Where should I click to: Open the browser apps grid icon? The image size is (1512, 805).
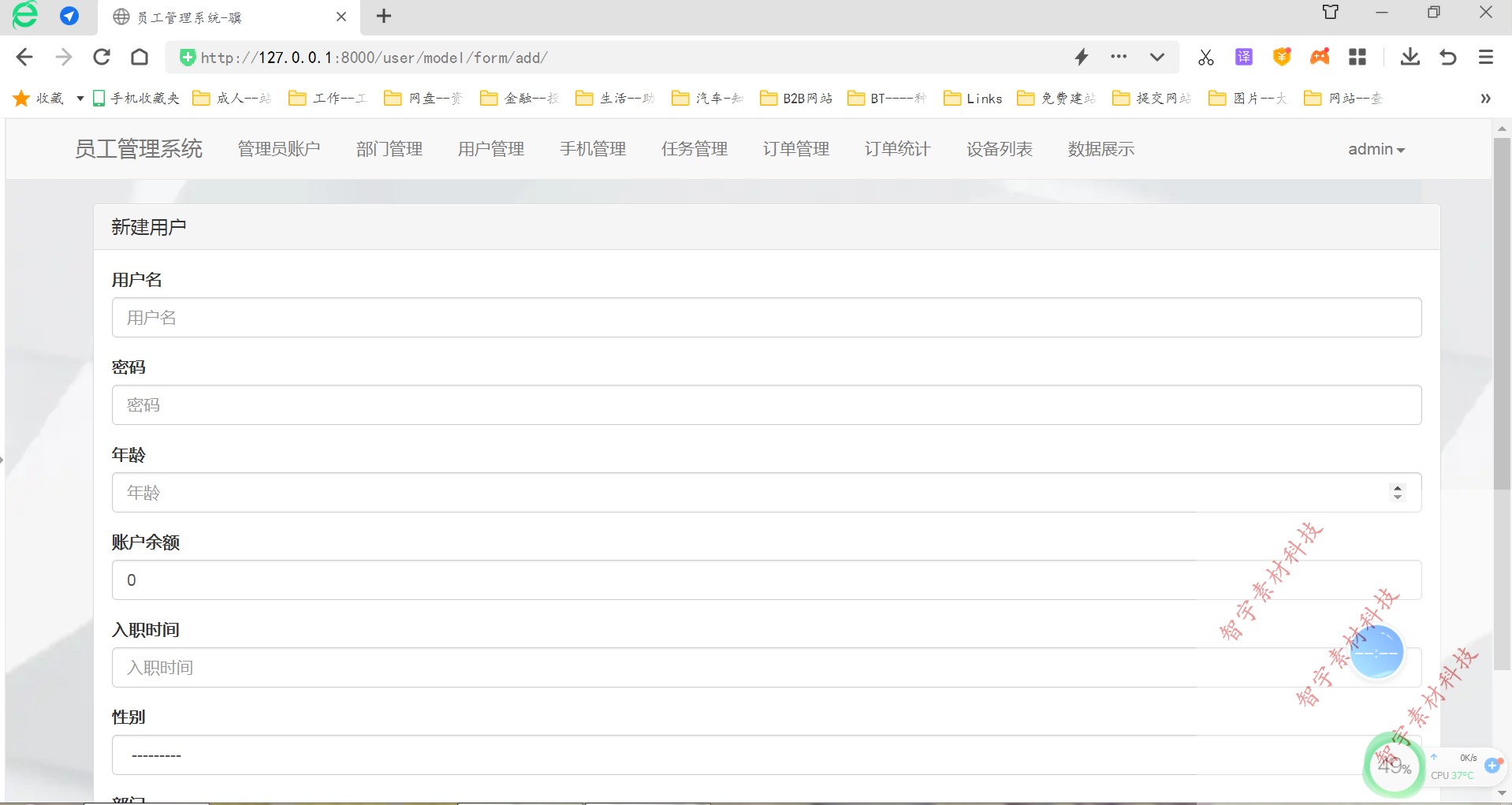click(1357, 57)
